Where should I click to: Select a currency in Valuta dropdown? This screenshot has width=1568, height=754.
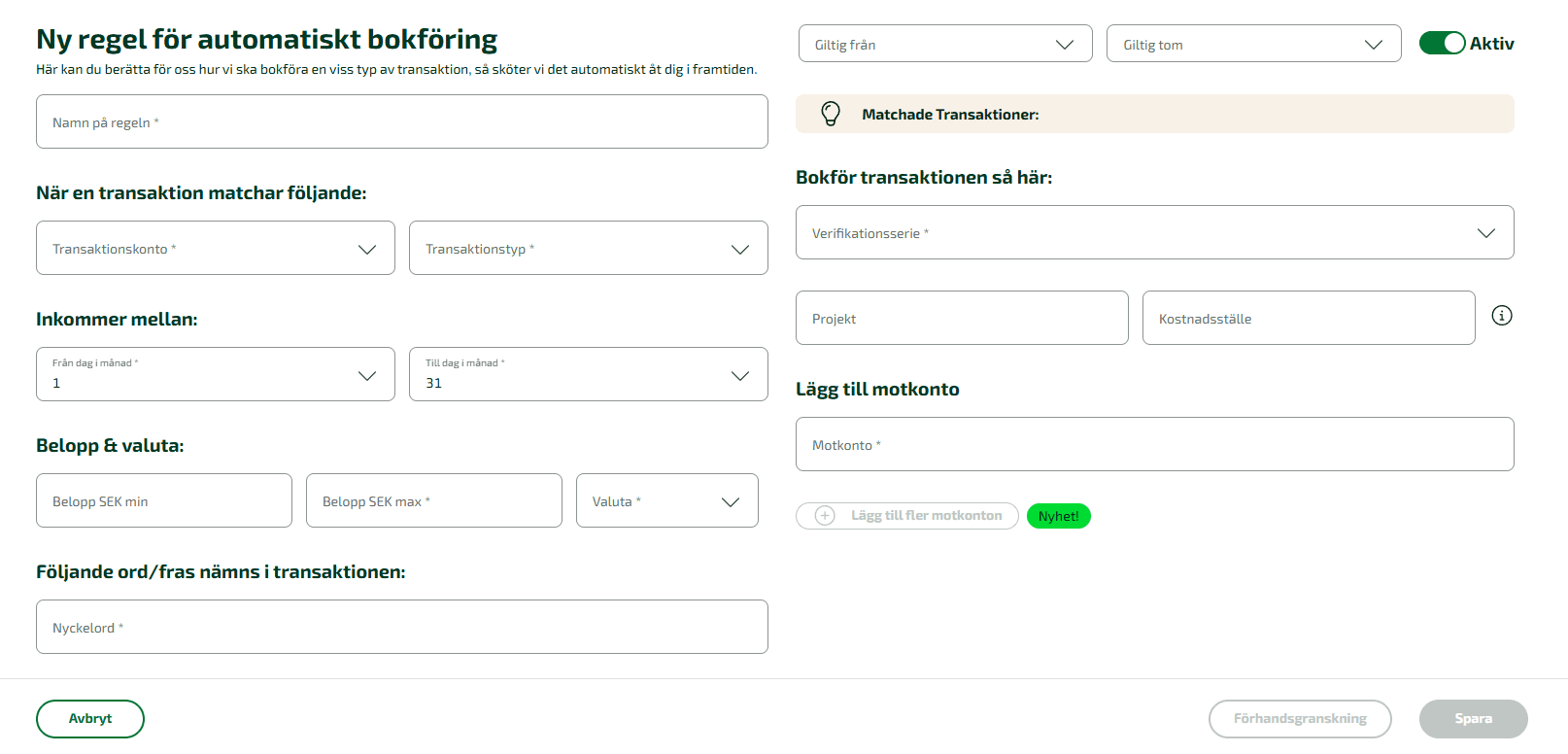click(666, 501)
